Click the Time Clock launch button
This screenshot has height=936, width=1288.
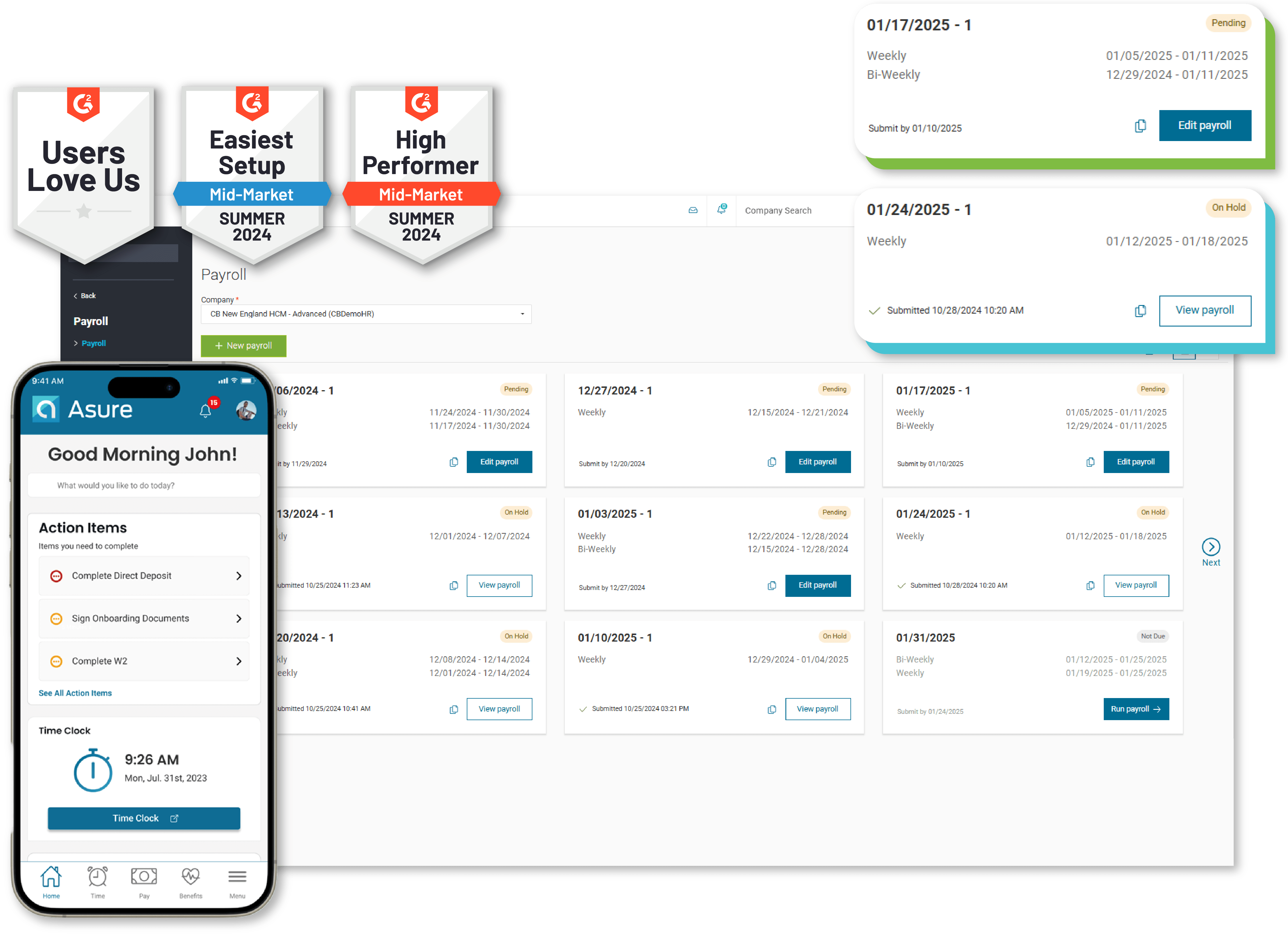click(144, 818)
